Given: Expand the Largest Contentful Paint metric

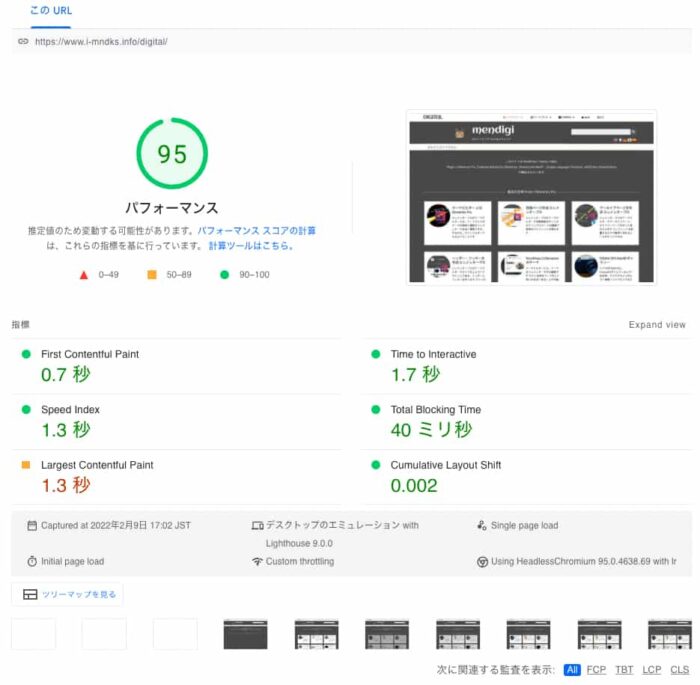Looking at the screenshot, I should [x=177, y=477].
